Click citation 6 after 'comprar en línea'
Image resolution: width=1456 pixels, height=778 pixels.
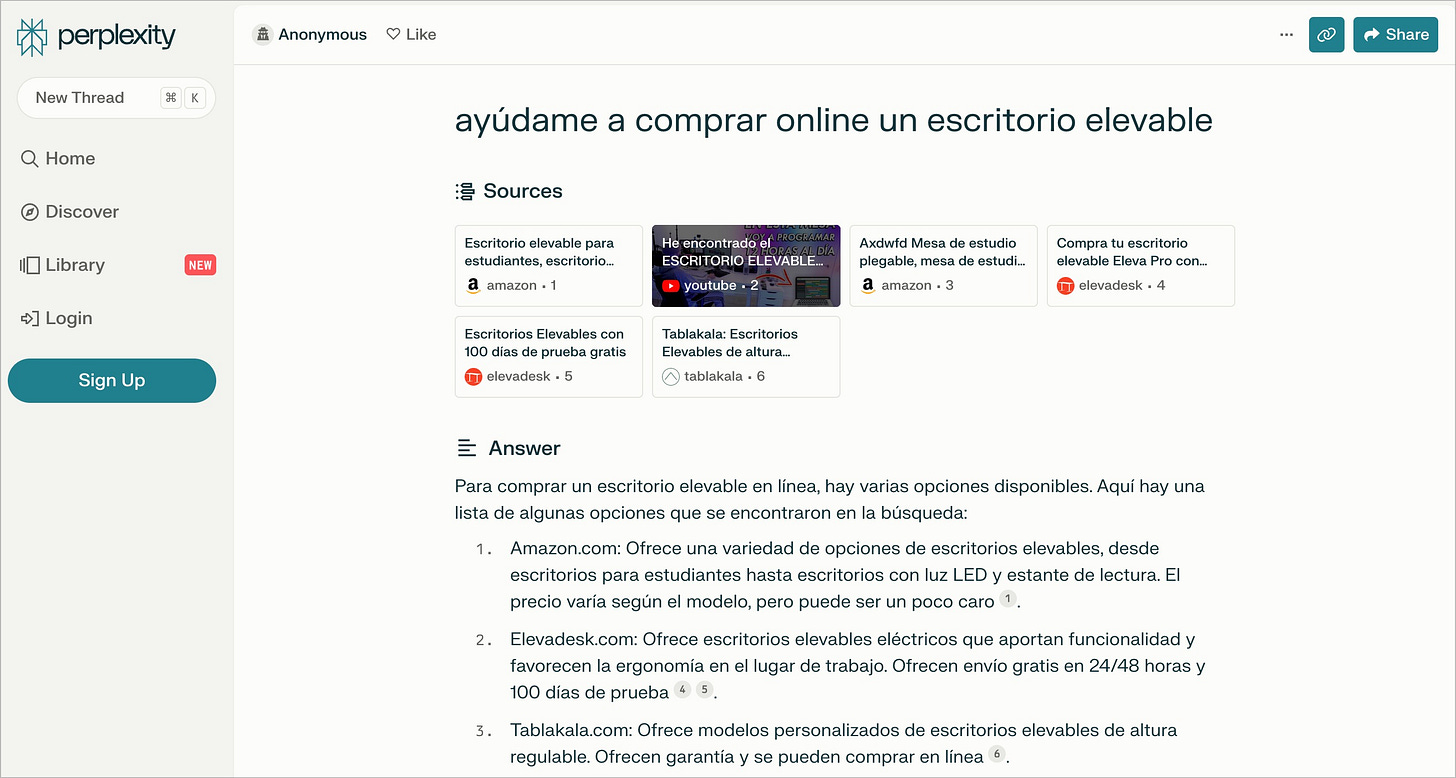pos(997,754)
